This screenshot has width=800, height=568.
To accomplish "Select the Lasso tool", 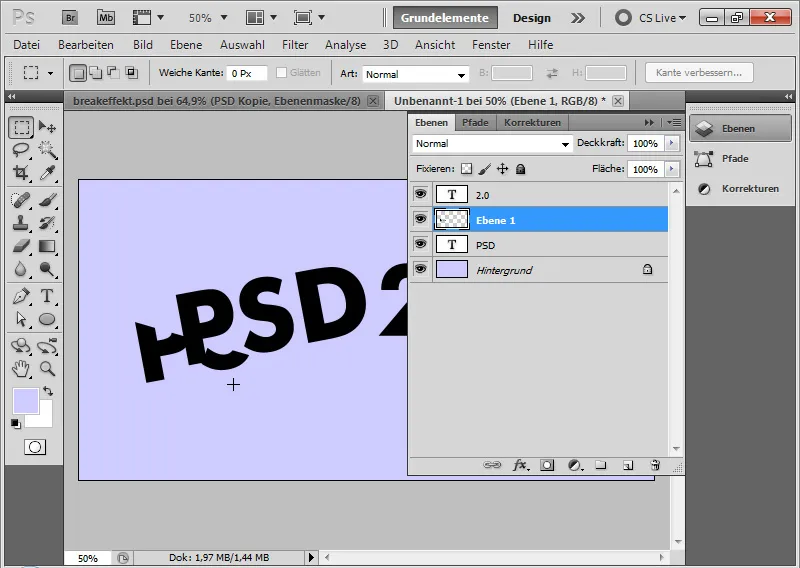I will pos(21,150).
